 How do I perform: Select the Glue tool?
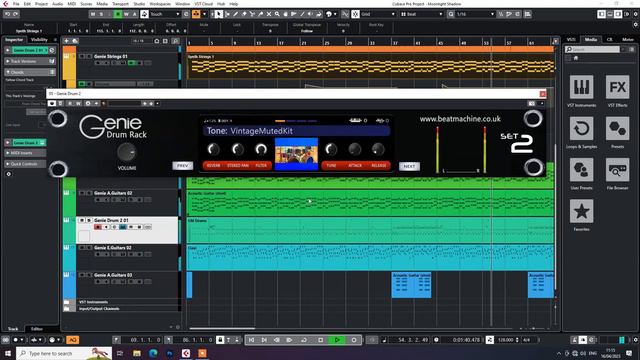click(260, 14)
